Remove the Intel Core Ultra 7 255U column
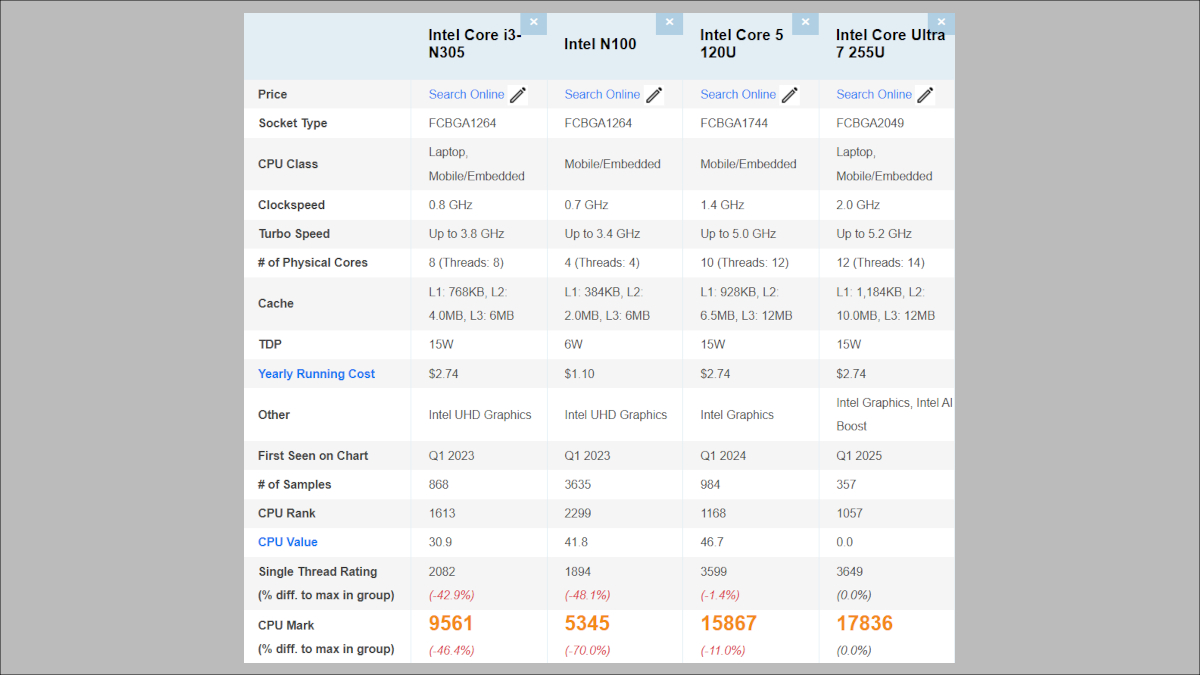1200x675 pixels. click(x=941, y=22)
